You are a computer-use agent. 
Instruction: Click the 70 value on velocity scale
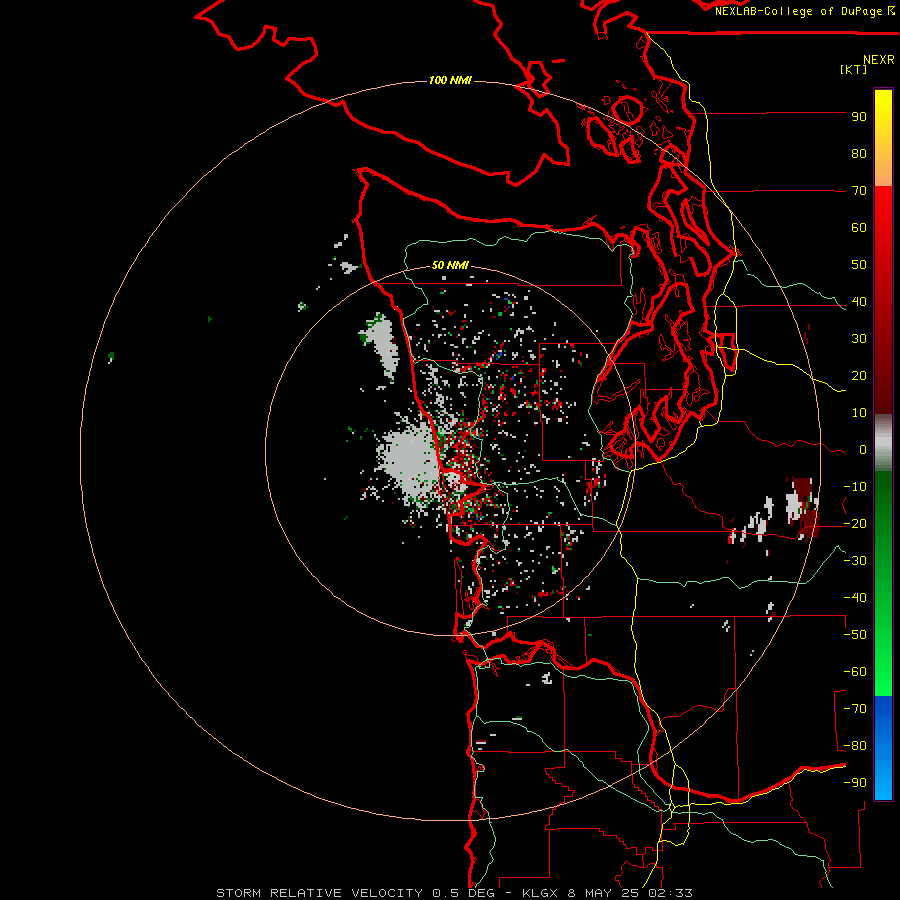click(859, 191)
